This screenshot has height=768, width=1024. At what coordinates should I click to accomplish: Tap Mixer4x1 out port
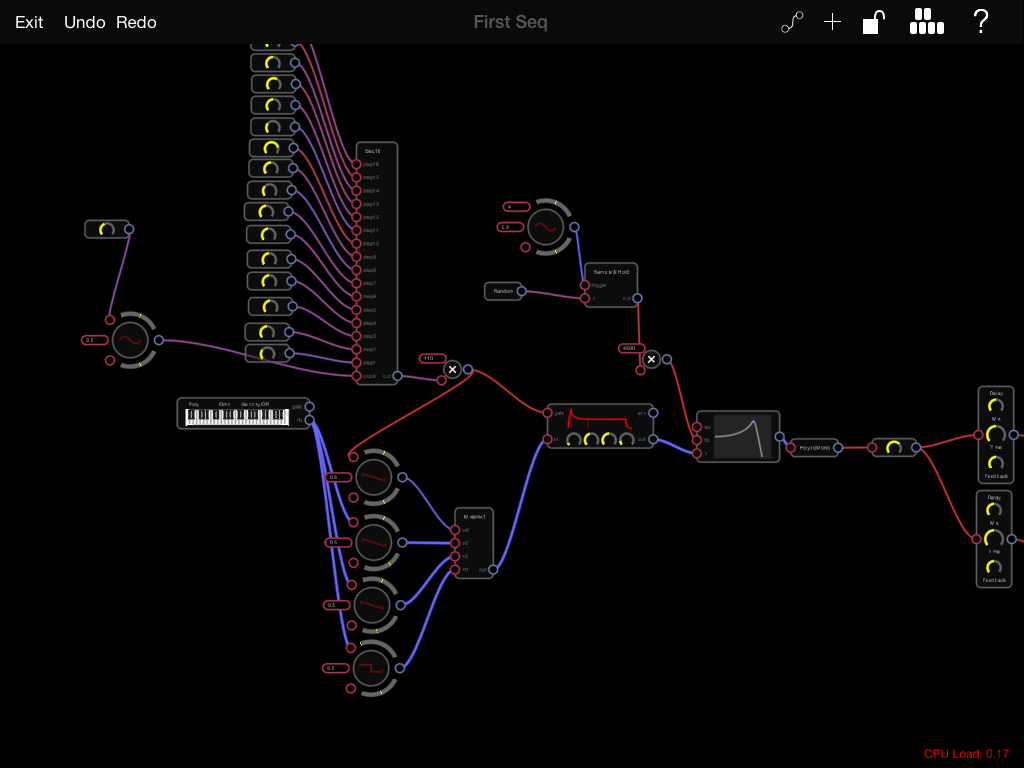493,569
